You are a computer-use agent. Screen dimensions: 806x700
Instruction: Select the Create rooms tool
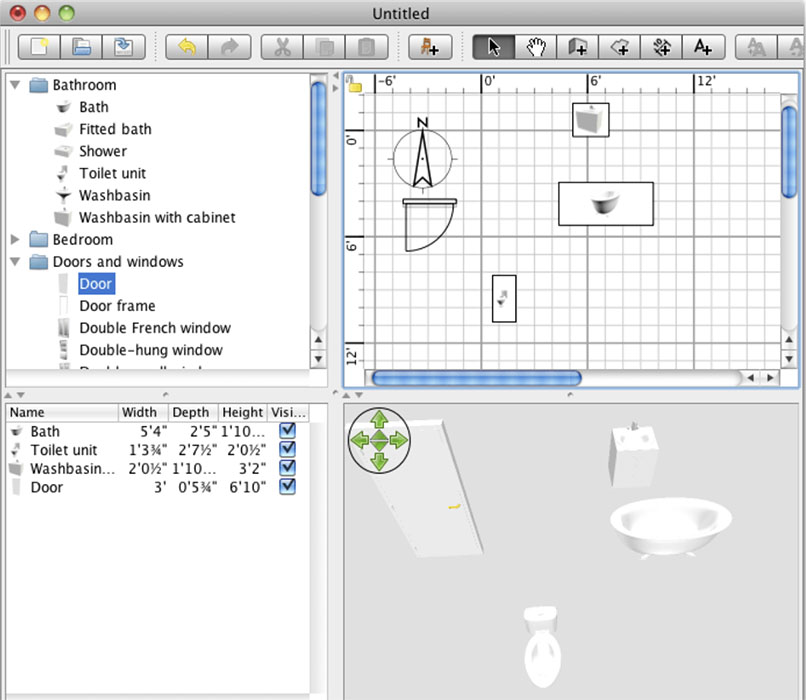619,47
